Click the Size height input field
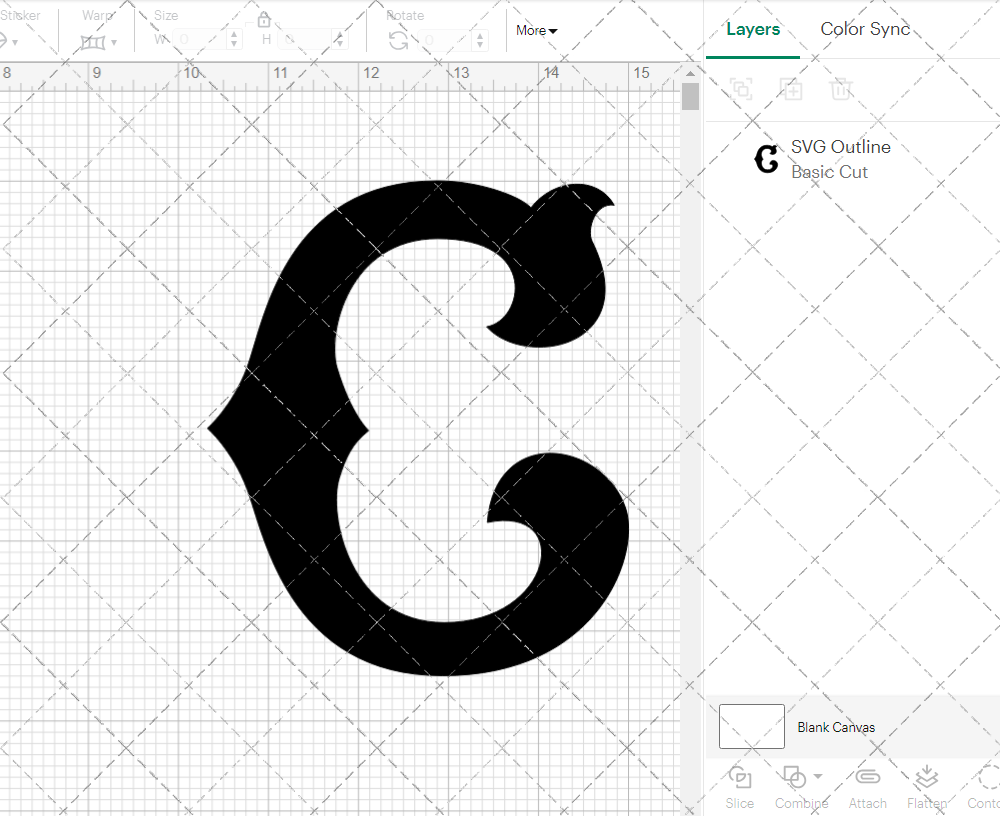The image size is (1000, 816). click(x=306, y=40)
